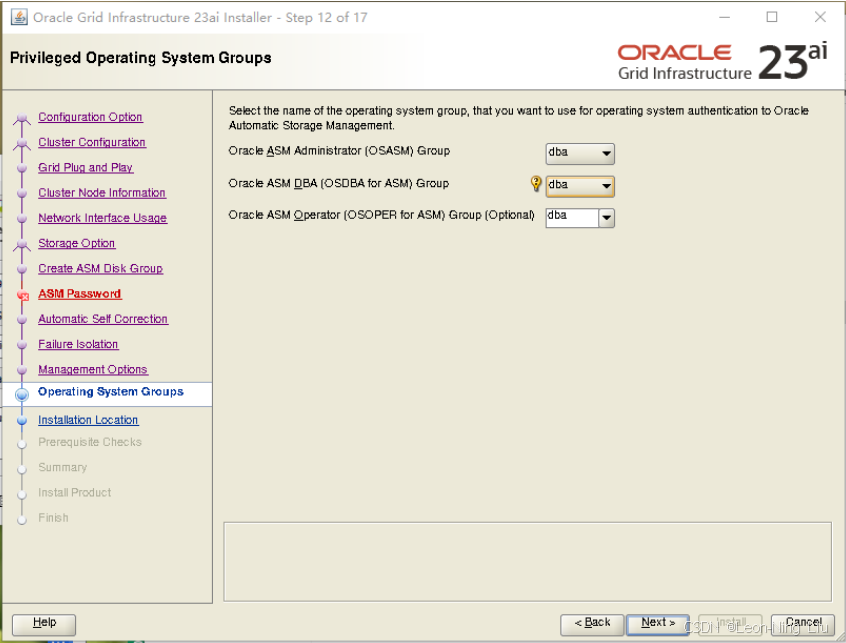
Task: Click the current-step bullet for Operating System Groups
Action: click(x=22, y=395)
